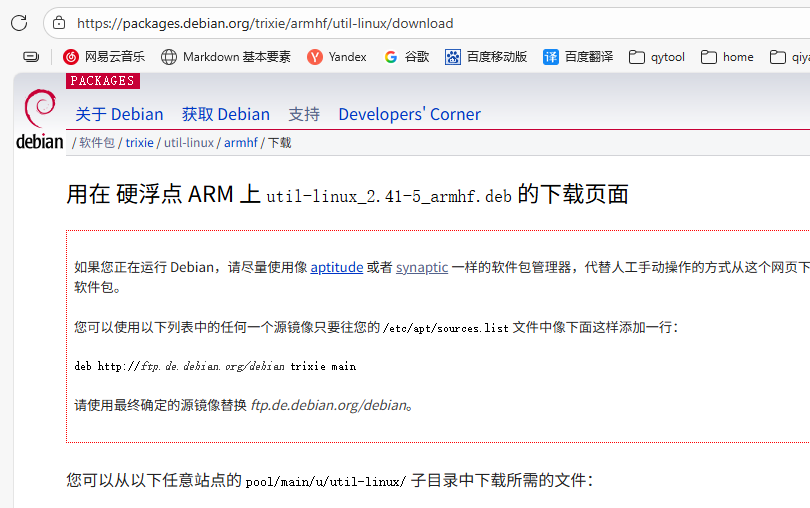Open the 谷歌 Google bookmark
This screenshot has height=508, width=810.
click(407, 57)
